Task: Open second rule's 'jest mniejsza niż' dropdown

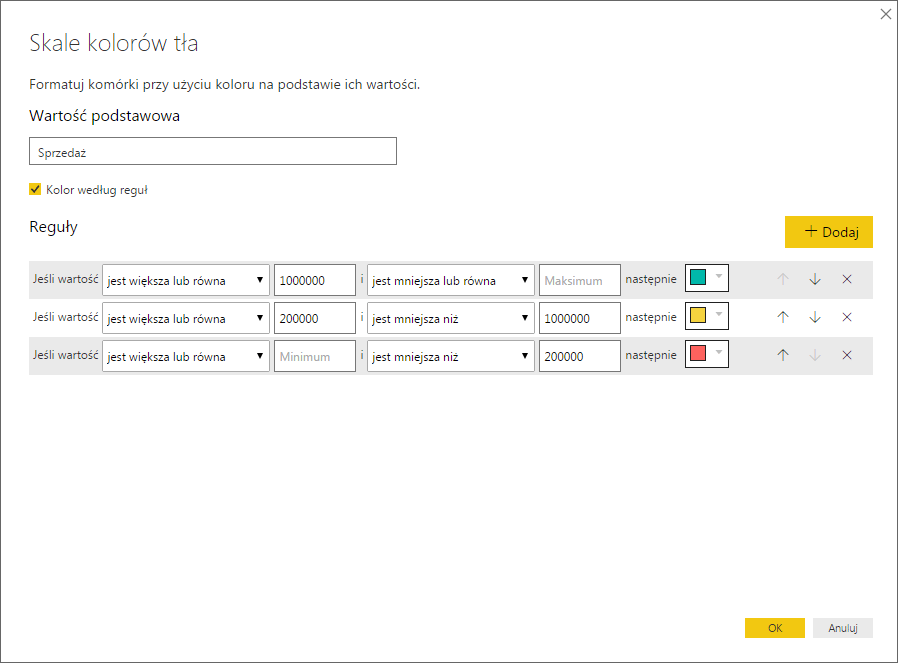Action: coord(450,318)
